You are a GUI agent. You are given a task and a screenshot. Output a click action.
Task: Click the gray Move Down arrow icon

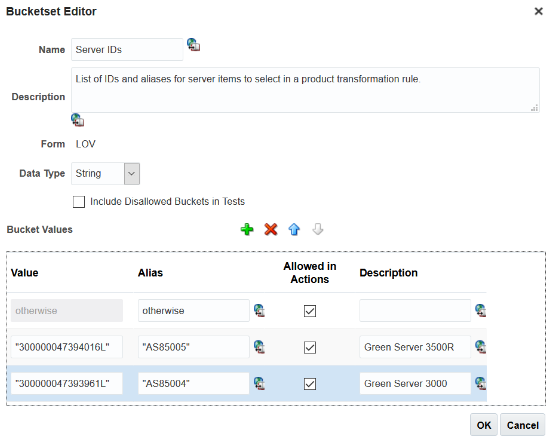tap(318, 229)
